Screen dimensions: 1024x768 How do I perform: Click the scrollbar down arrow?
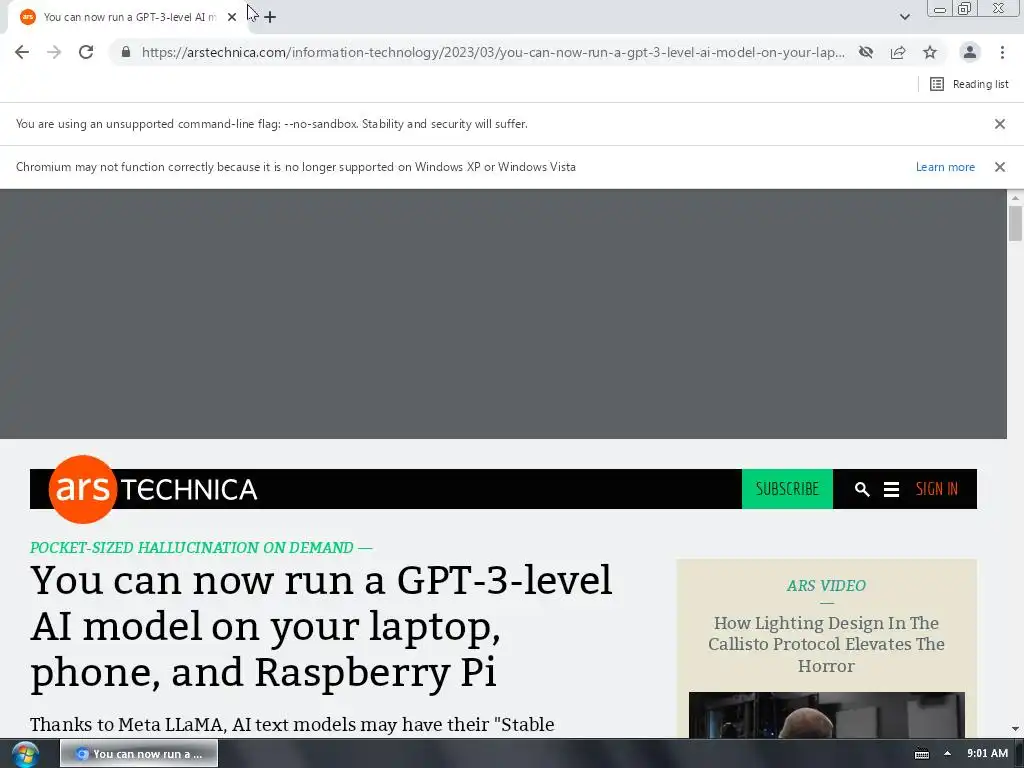coord(1015,729)
